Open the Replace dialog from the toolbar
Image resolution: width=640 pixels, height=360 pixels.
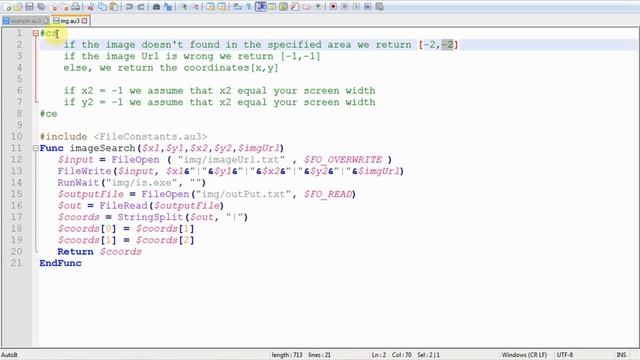coord(168,7)
